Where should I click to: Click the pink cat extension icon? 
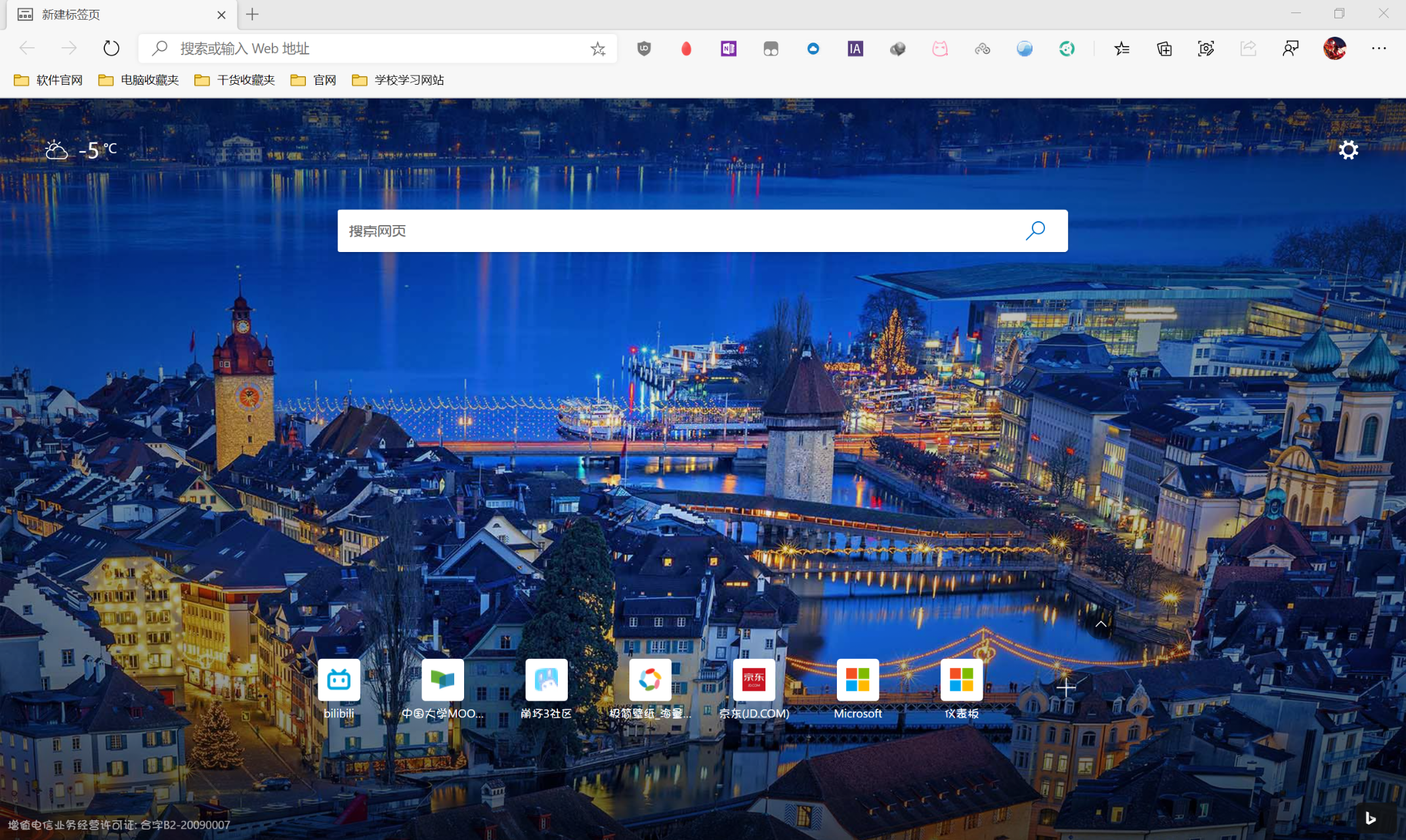click(940, 48)
